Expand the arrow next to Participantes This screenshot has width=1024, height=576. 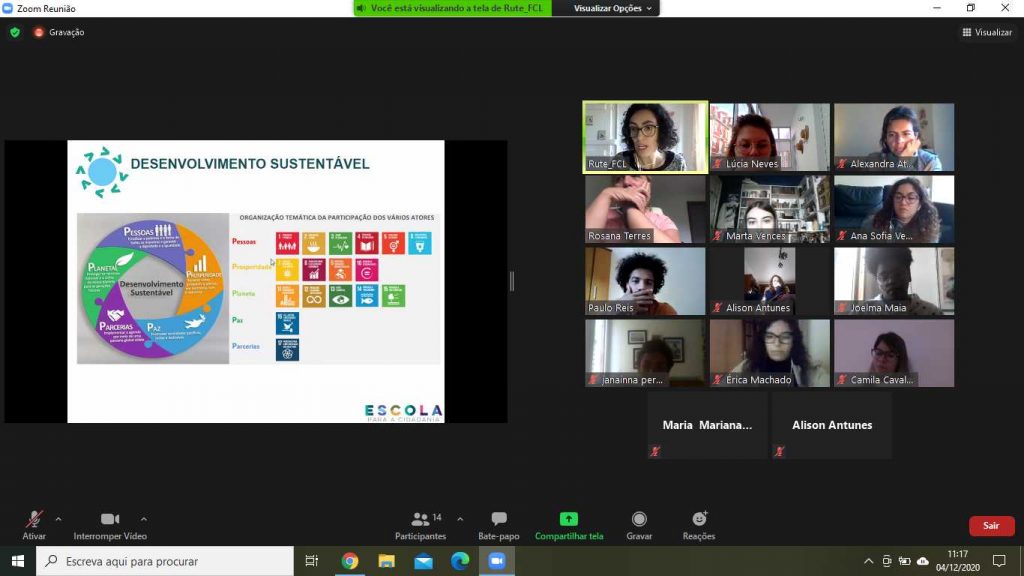[460, 519]
